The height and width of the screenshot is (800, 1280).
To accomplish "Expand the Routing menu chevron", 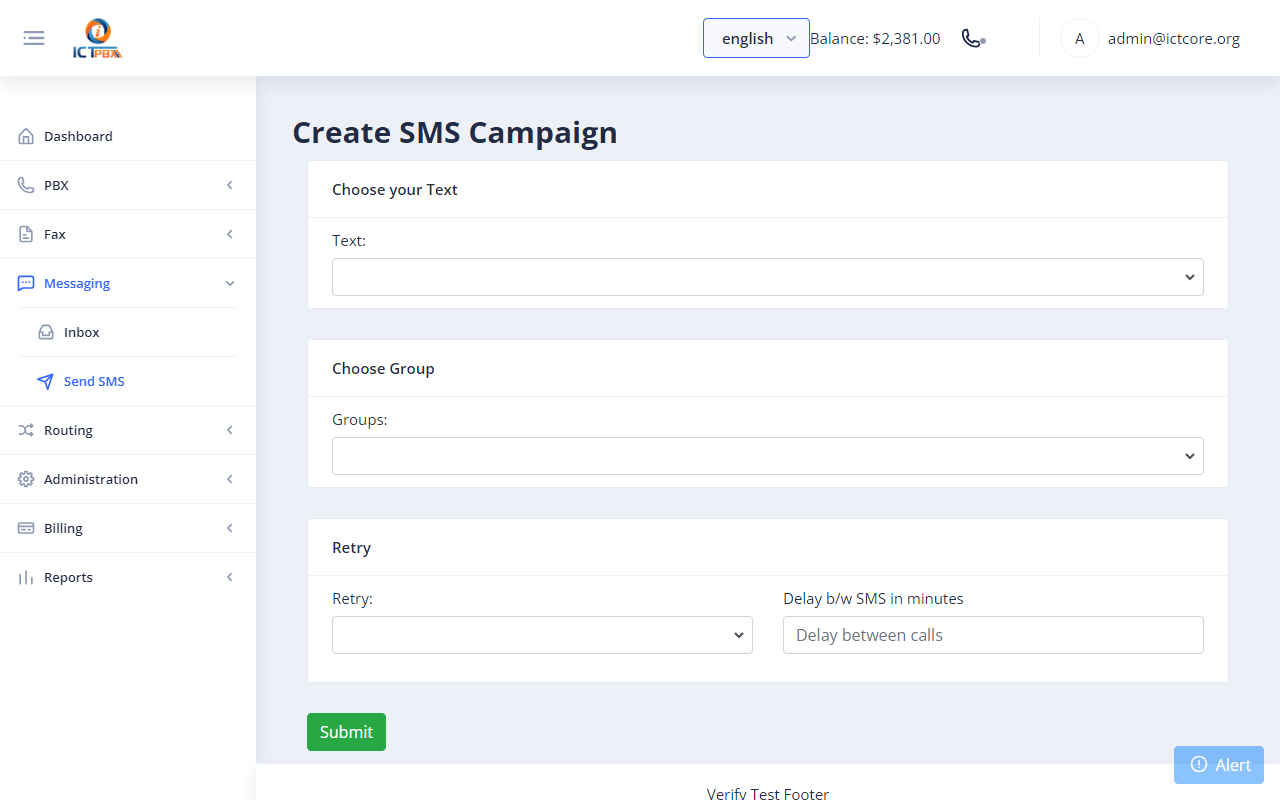I will 230,430.
